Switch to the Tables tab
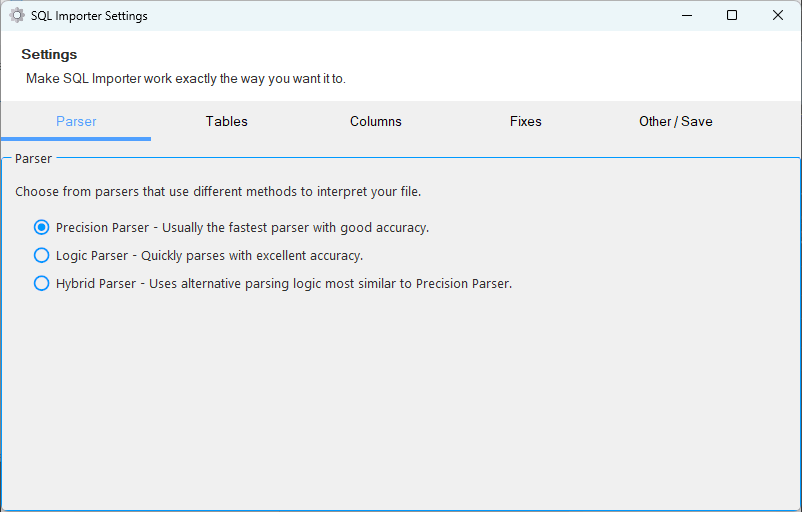This screenshot has height=512, width=802. [x=227, y=121]
